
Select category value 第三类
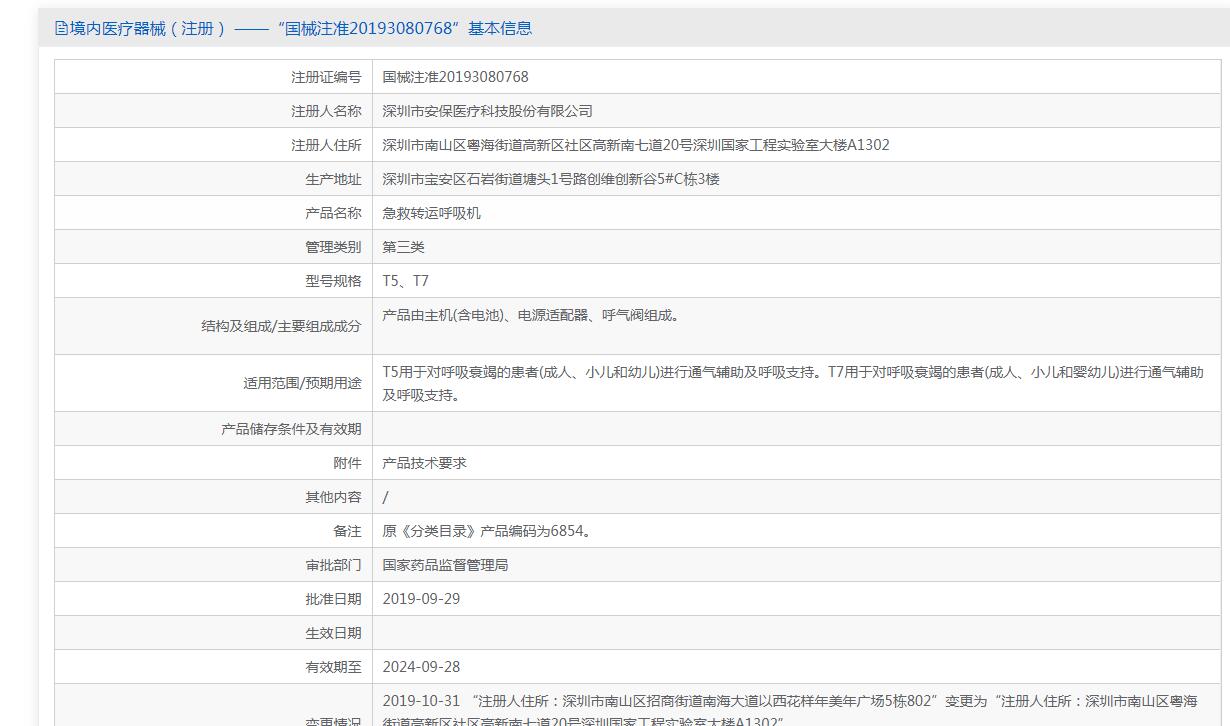click(x=404, y=247)
